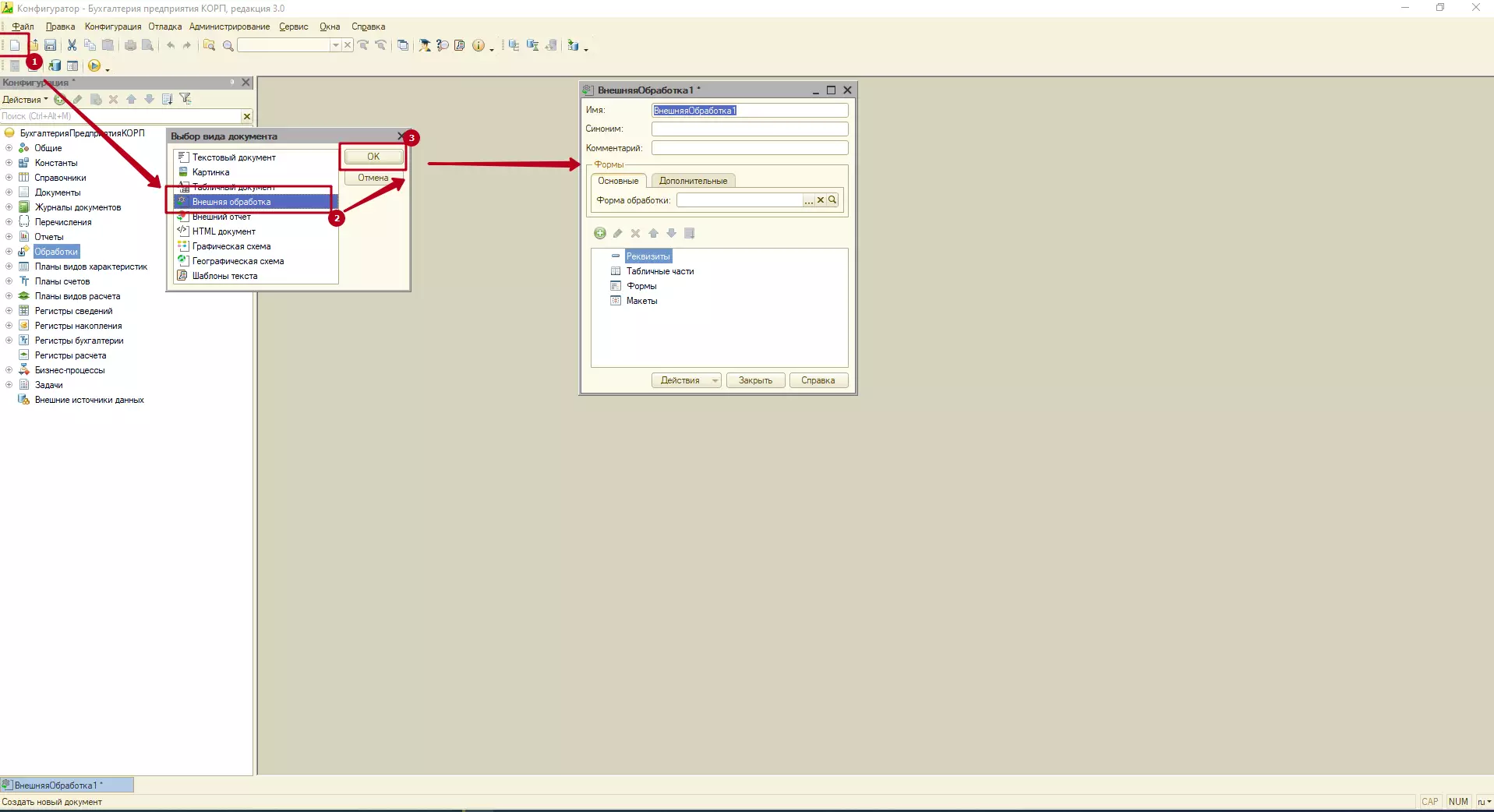The height and width of the screenshot is (812, 1494).
Task: Click the Move Down arrow in Configuration panel
Action: (x=149, y=99)
